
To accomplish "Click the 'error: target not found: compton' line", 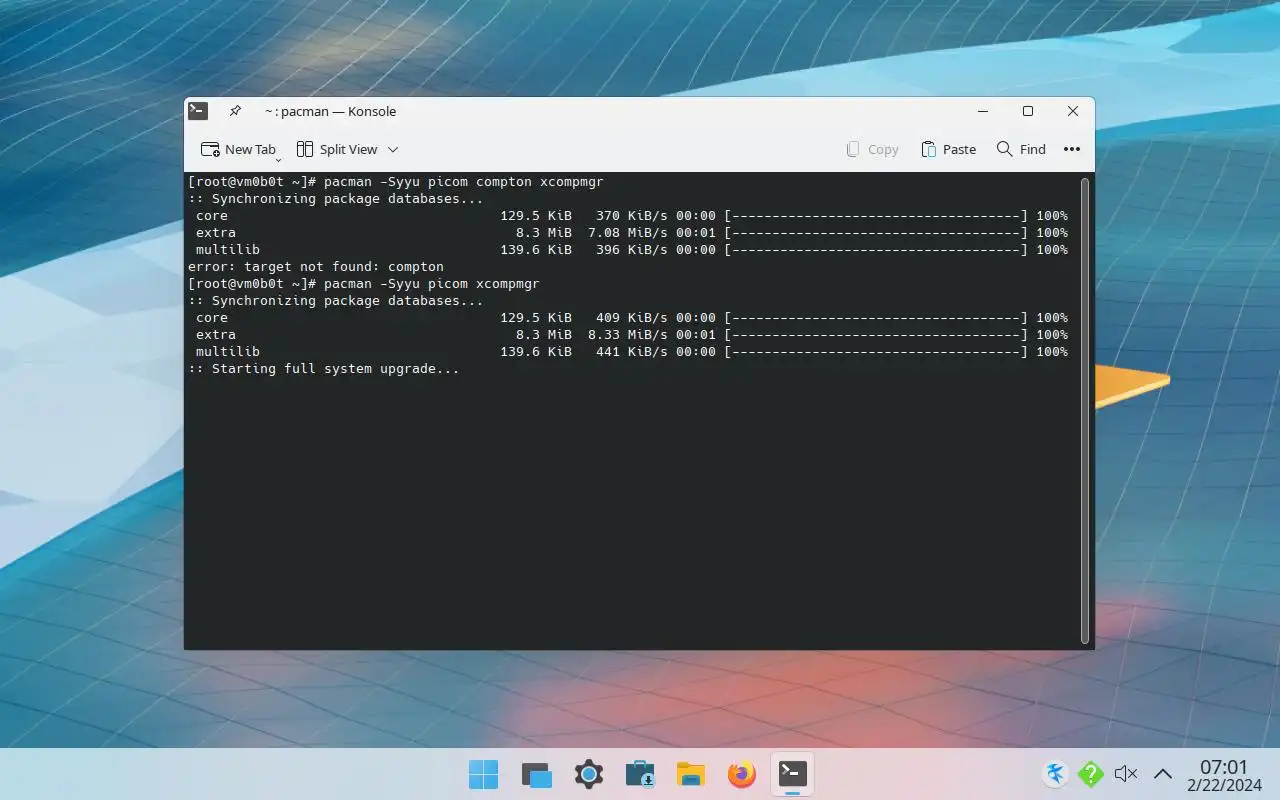I will 316,267.
